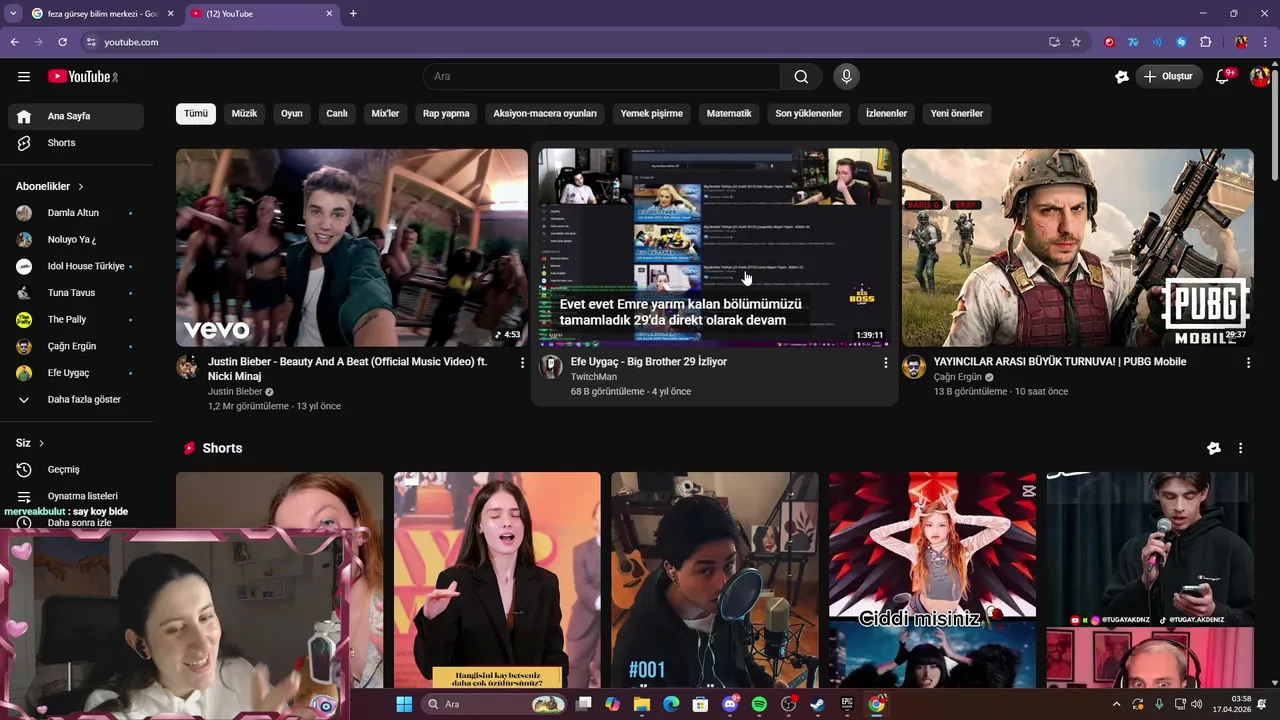Expand Daha fazla göster in subscriptions
This screenshot has height=720, width=1280.
76,399
